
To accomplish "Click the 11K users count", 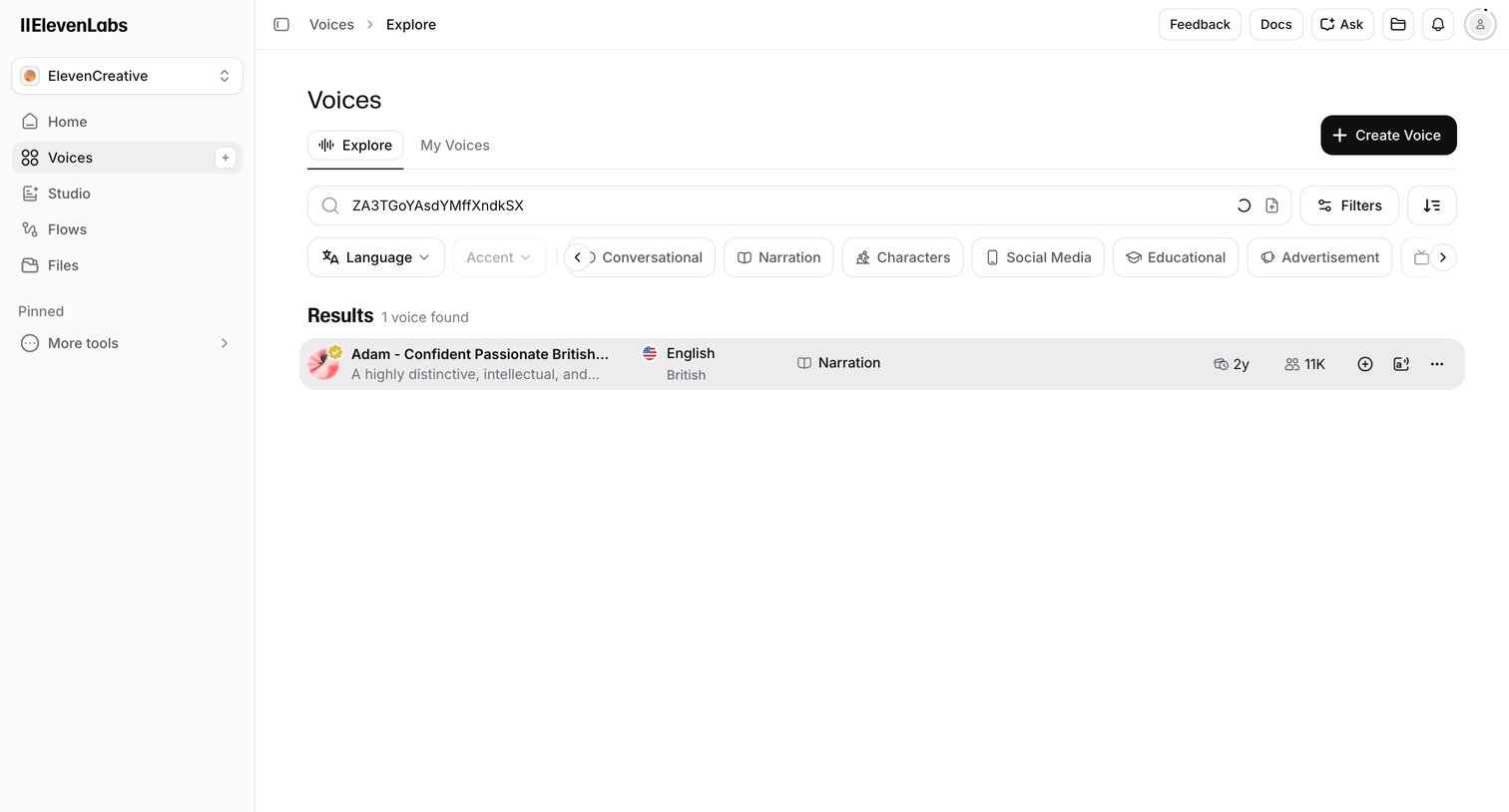I will coord(1305,364).
